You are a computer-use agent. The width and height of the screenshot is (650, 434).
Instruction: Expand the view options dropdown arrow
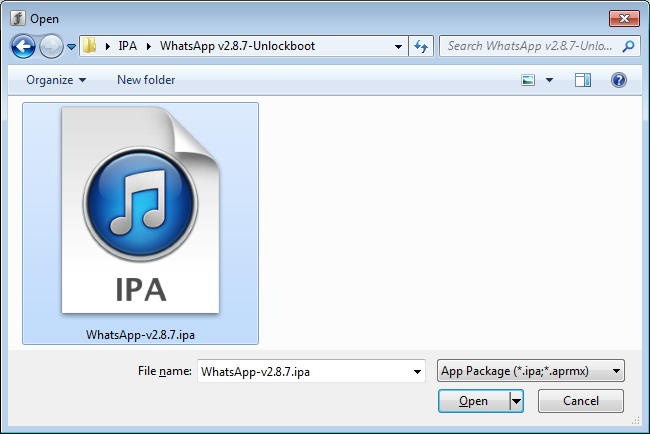click(x=549, y=79)
